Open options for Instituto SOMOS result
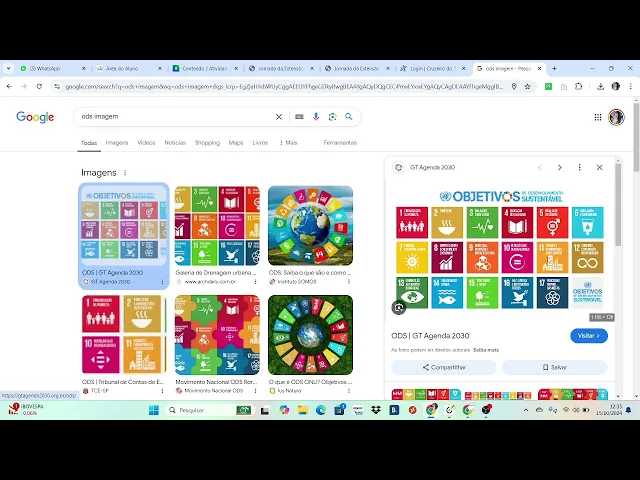Image resolution: width=640 pixels, height=480 pixels. pyautogui.click(x=349, y=282)
